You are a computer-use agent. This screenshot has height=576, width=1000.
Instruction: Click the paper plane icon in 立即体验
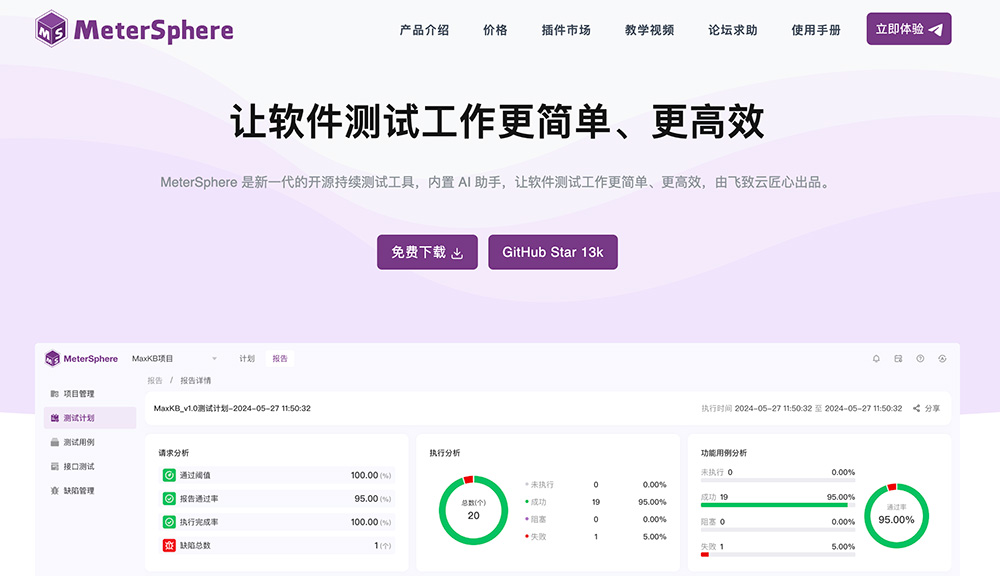(936, 29)
